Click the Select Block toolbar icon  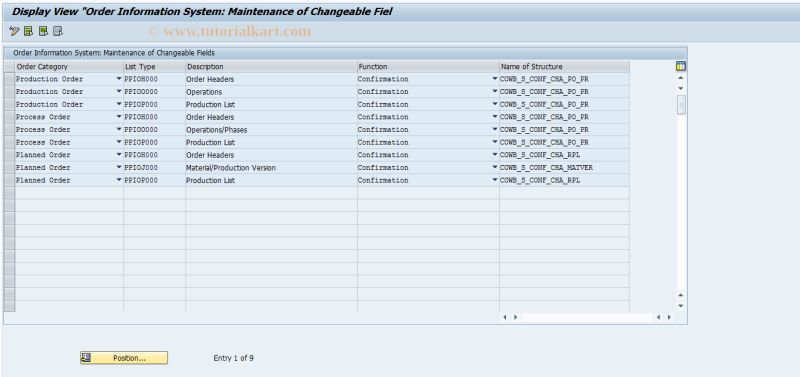(43, 32)
